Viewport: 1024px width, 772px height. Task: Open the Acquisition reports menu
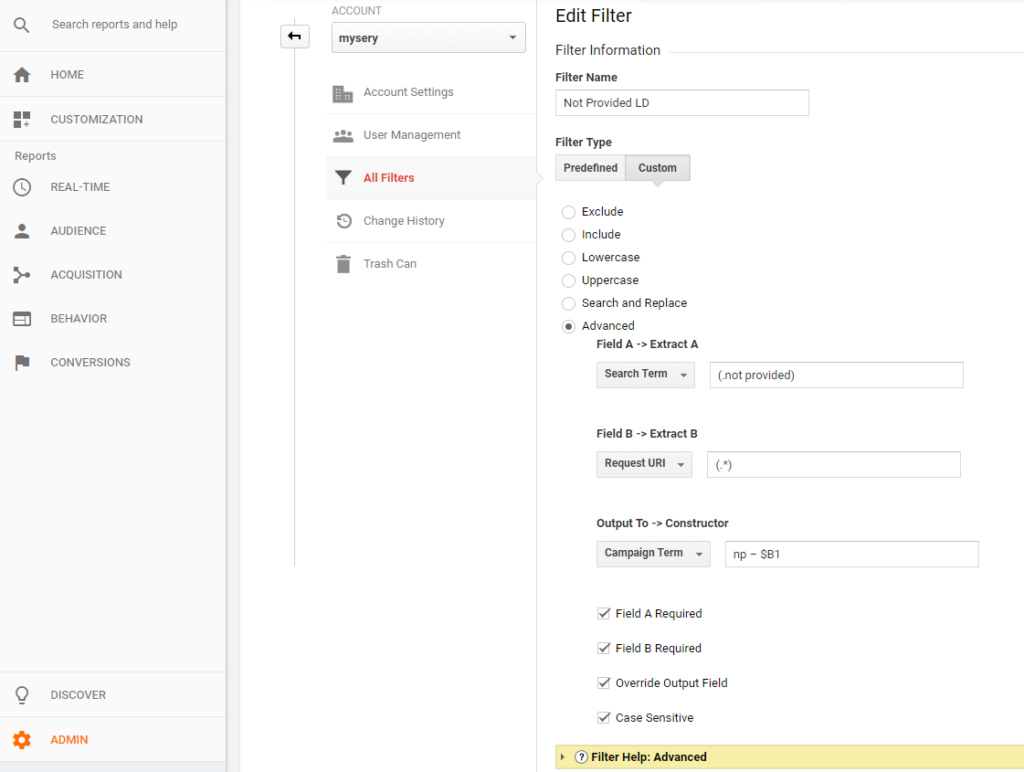(x=86, y=275)
